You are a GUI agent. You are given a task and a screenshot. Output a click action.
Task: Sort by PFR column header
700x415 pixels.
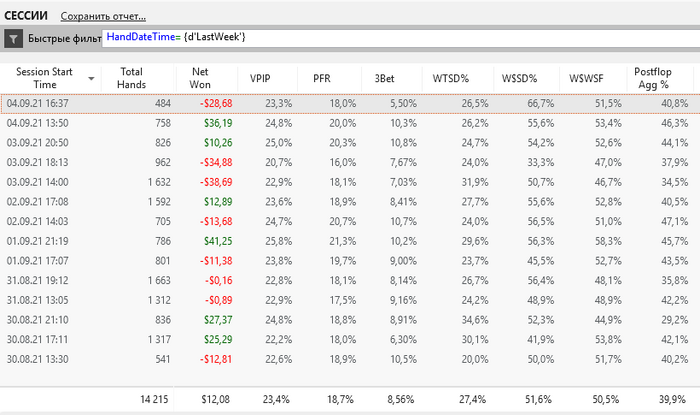click(321, 79)
